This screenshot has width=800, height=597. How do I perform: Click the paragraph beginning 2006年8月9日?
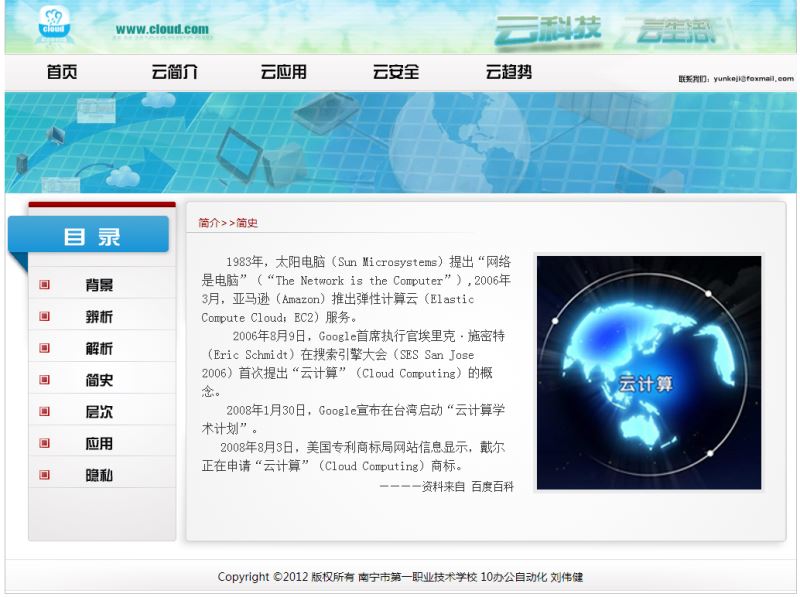pyautogui.click(x=353, y=363)
